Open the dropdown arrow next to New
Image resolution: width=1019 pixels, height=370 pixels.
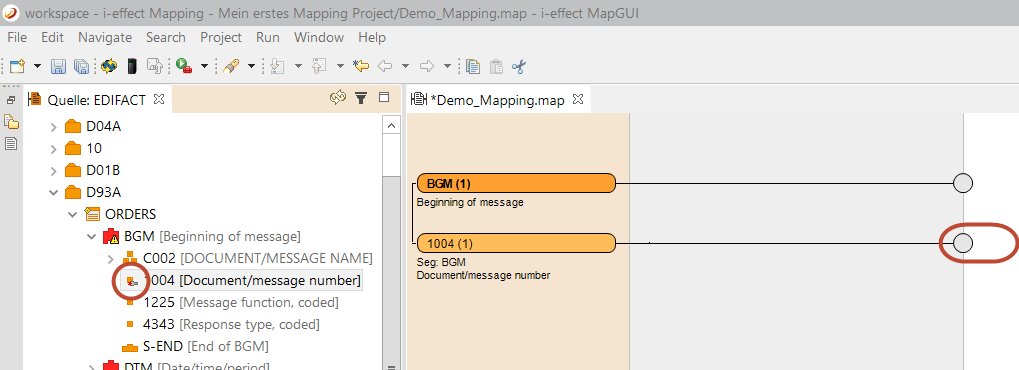click(x=37, y=66)
